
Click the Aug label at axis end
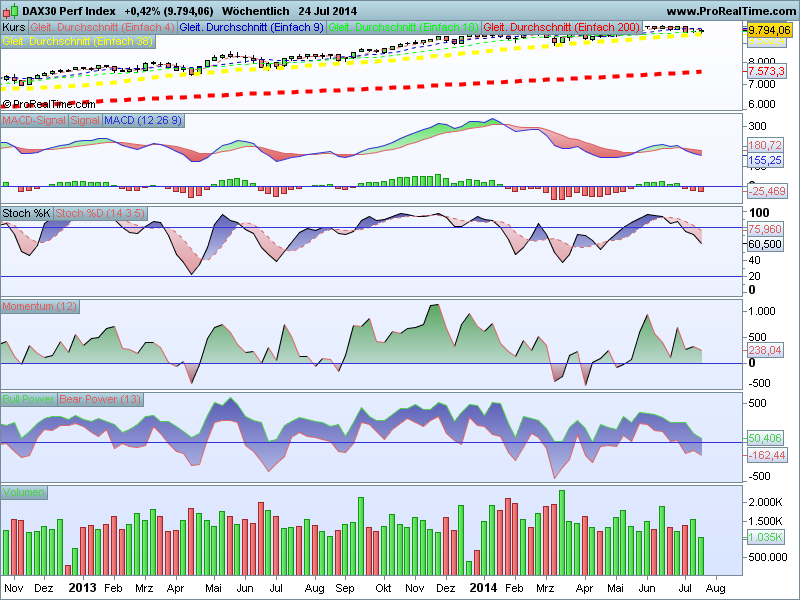click(x=715, y=588)
